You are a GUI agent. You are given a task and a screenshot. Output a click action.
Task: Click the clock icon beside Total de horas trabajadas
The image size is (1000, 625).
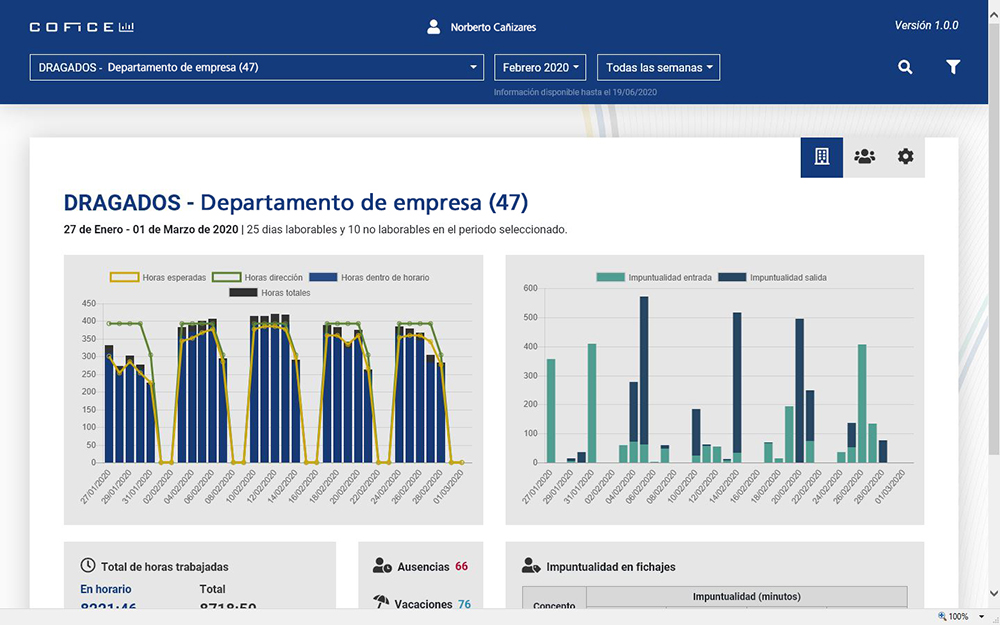click(x=88, y=566)
